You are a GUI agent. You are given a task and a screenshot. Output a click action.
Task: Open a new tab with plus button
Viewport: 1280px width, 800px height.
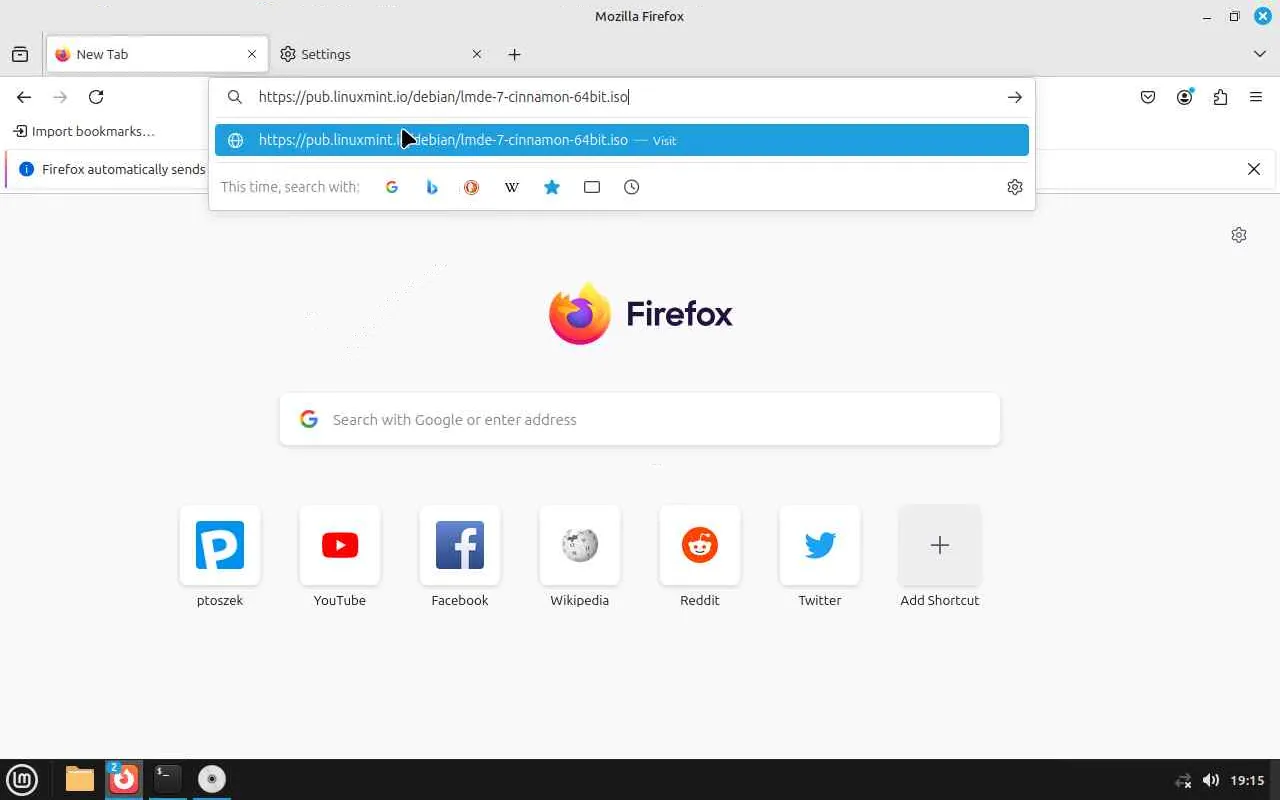click(514, 54)
